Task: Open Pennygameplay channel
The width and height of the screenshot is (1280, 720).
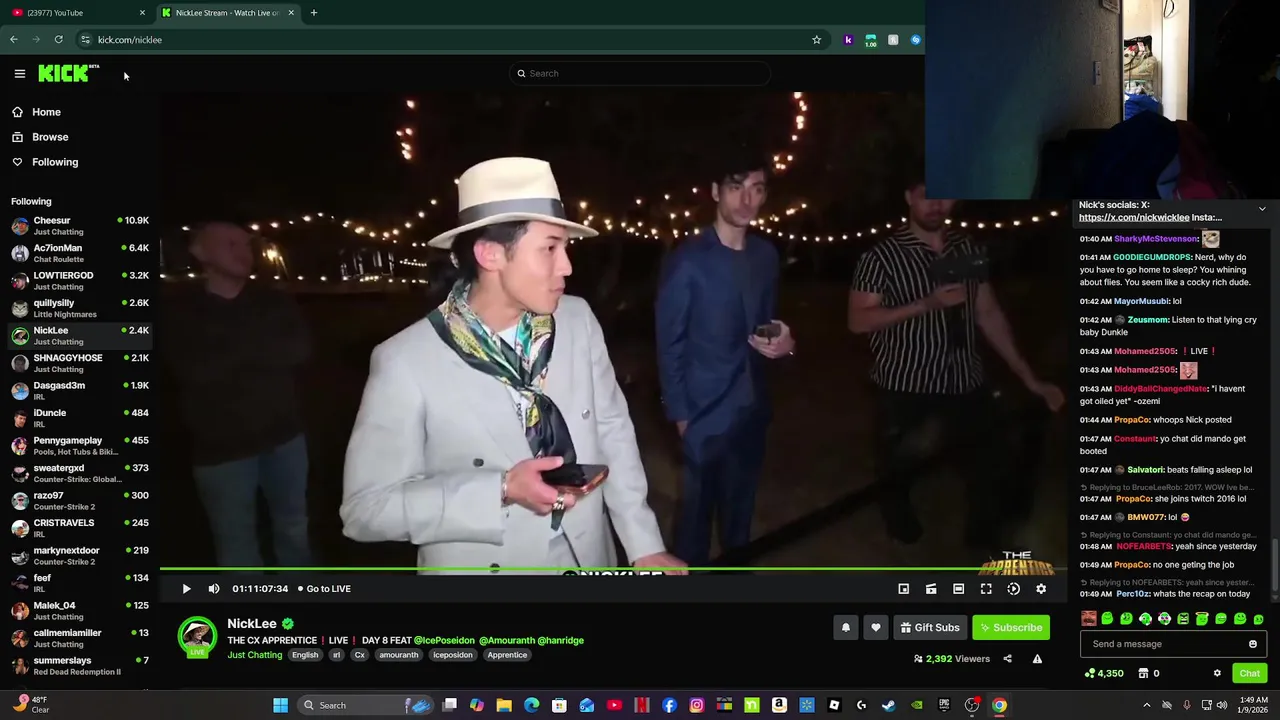Action: pos(78,445)
